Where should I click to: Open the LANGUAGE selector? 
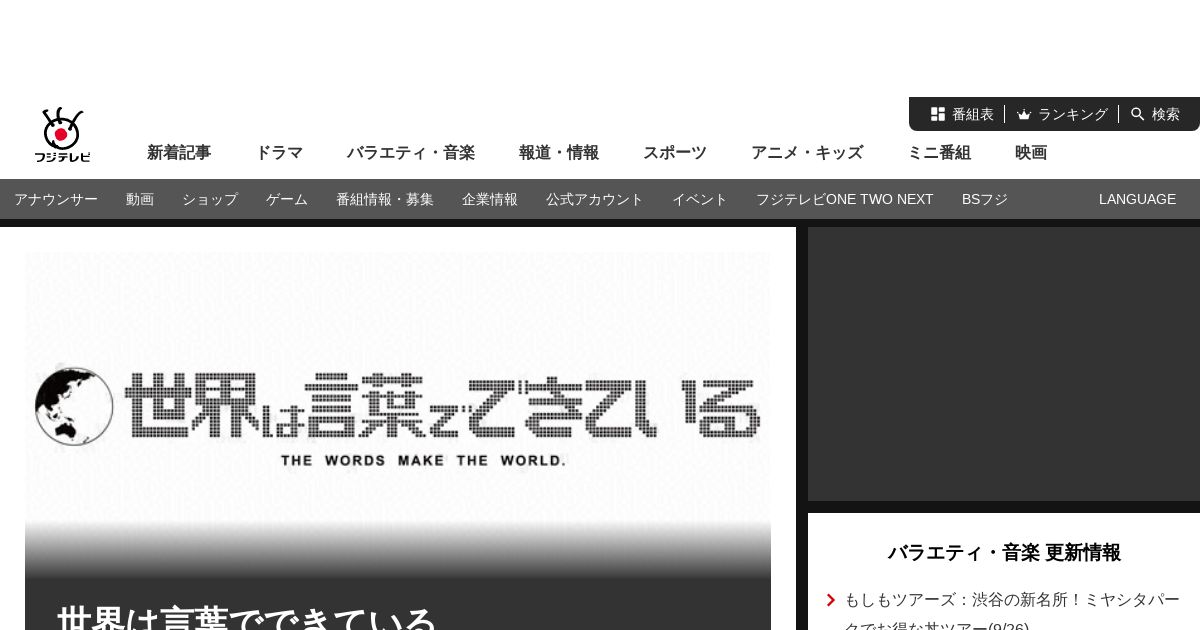(x=1137, y=199)
